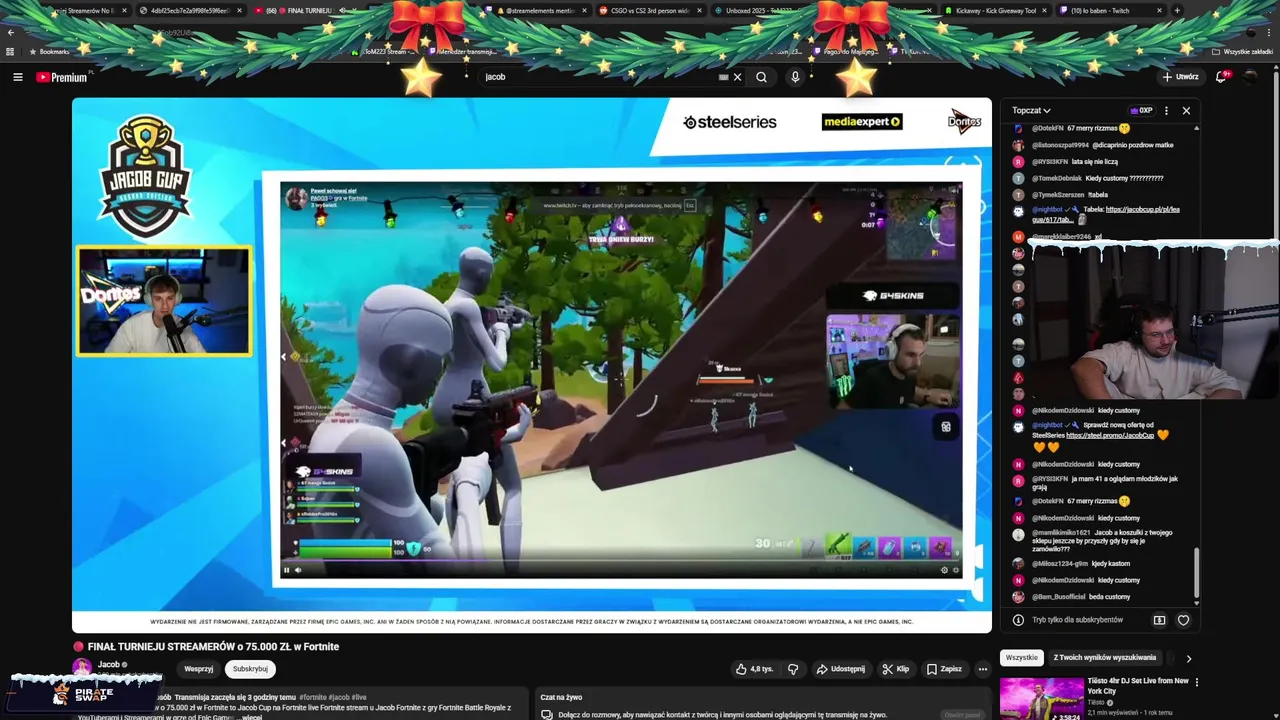Open Wszystkie zakładki bookmarks folder
Image resolution: width=1280 pixels, height=720 pixels.
coord(1242,51)
